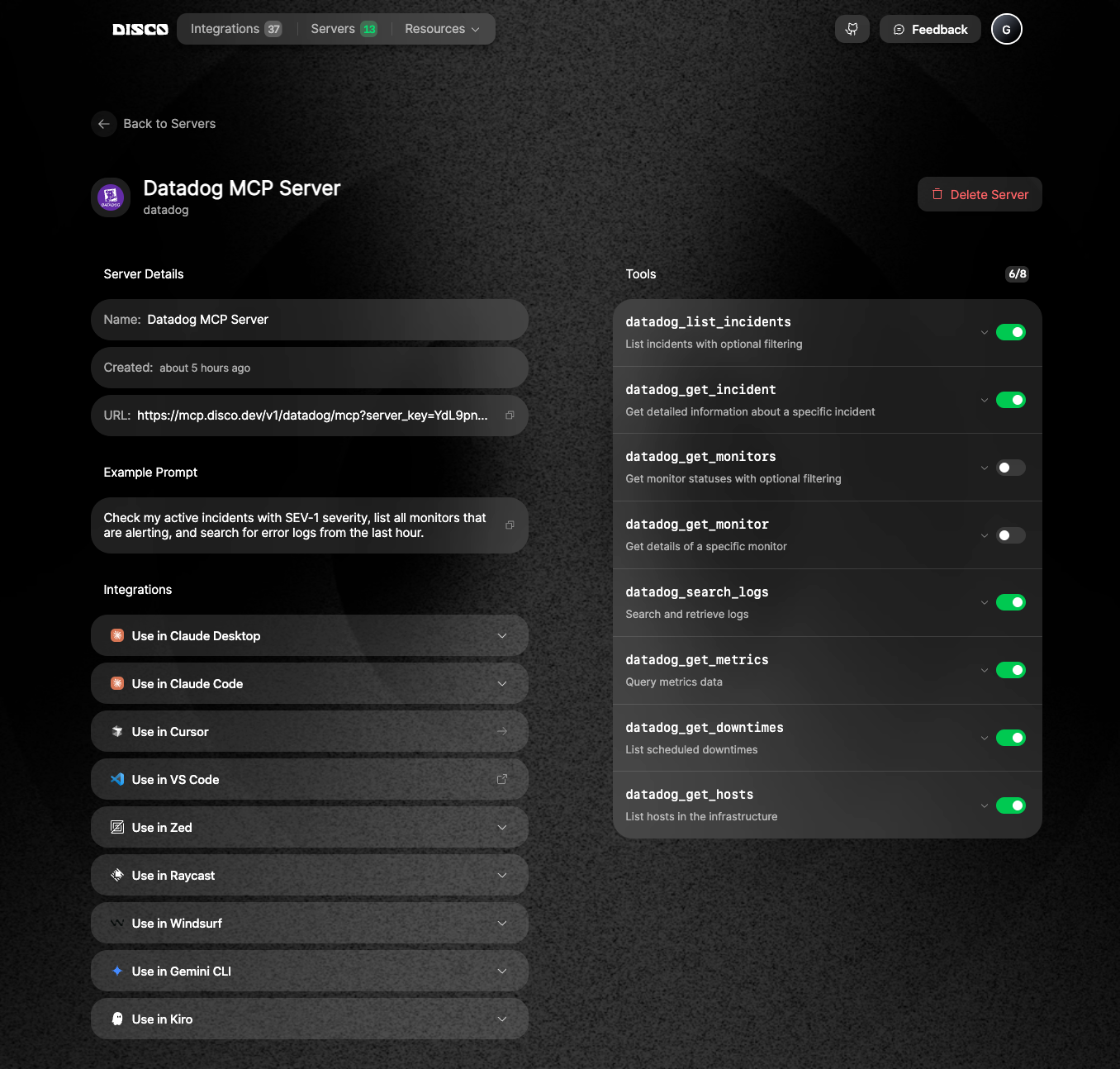Toggle off datadog_get_metrics
1120x1069 pixels.
[x=1011, y=670]
